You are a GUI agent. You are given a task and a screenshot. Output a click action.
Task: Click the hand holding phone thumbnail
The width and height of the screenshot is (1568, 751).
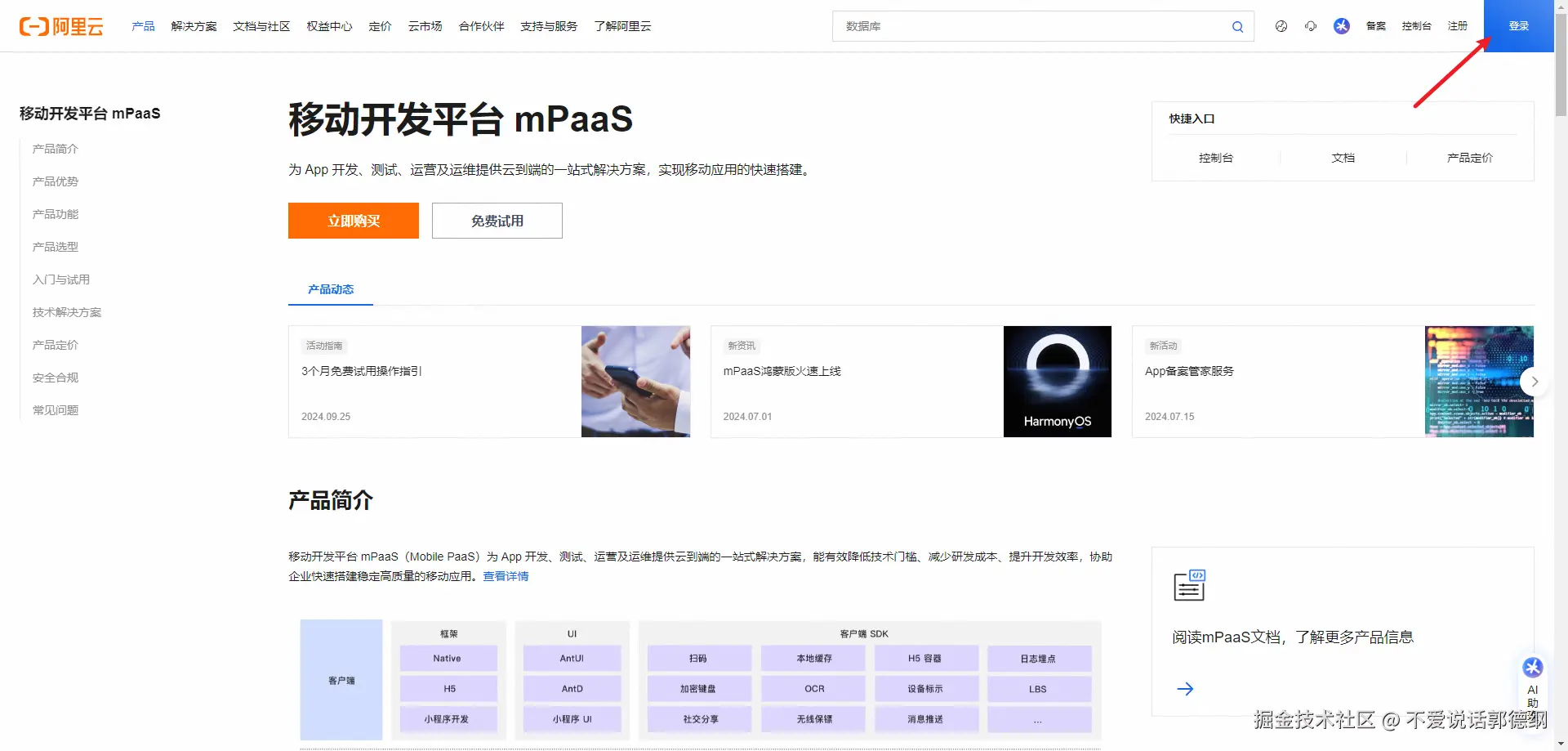coord(635,382)
